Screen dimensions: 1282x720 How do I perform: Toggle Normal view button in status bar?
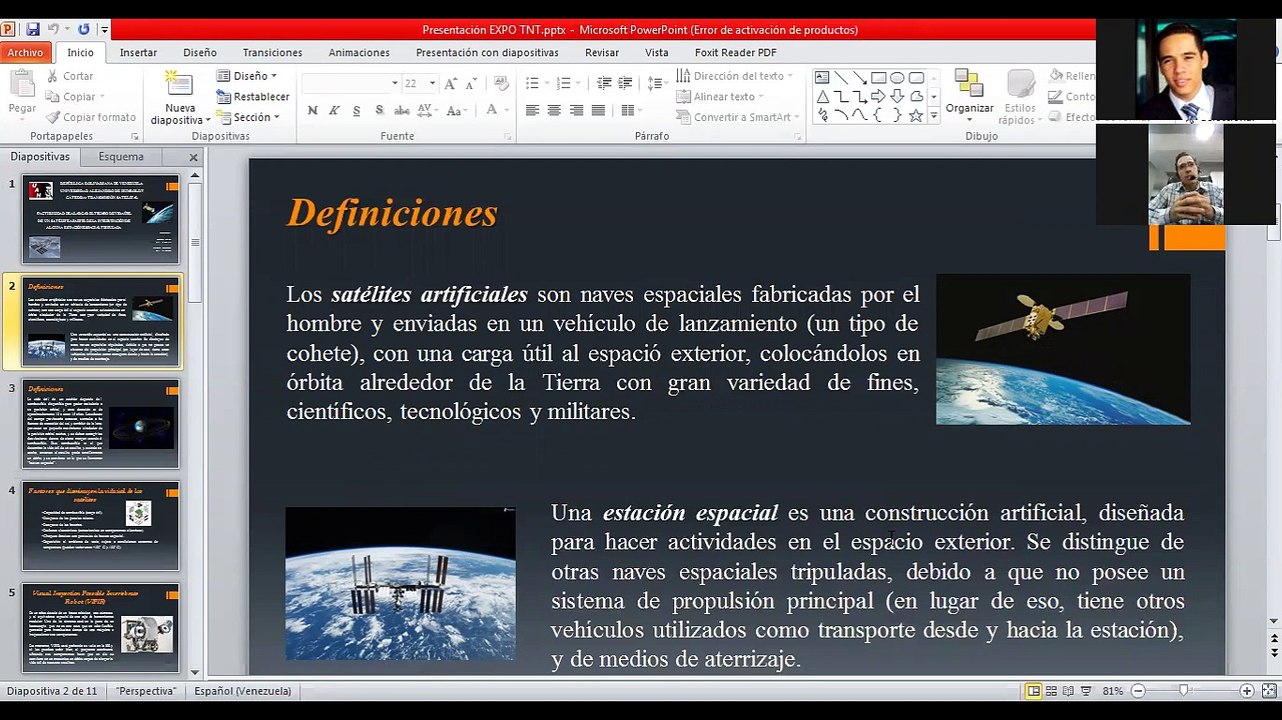pos(1034,691)
